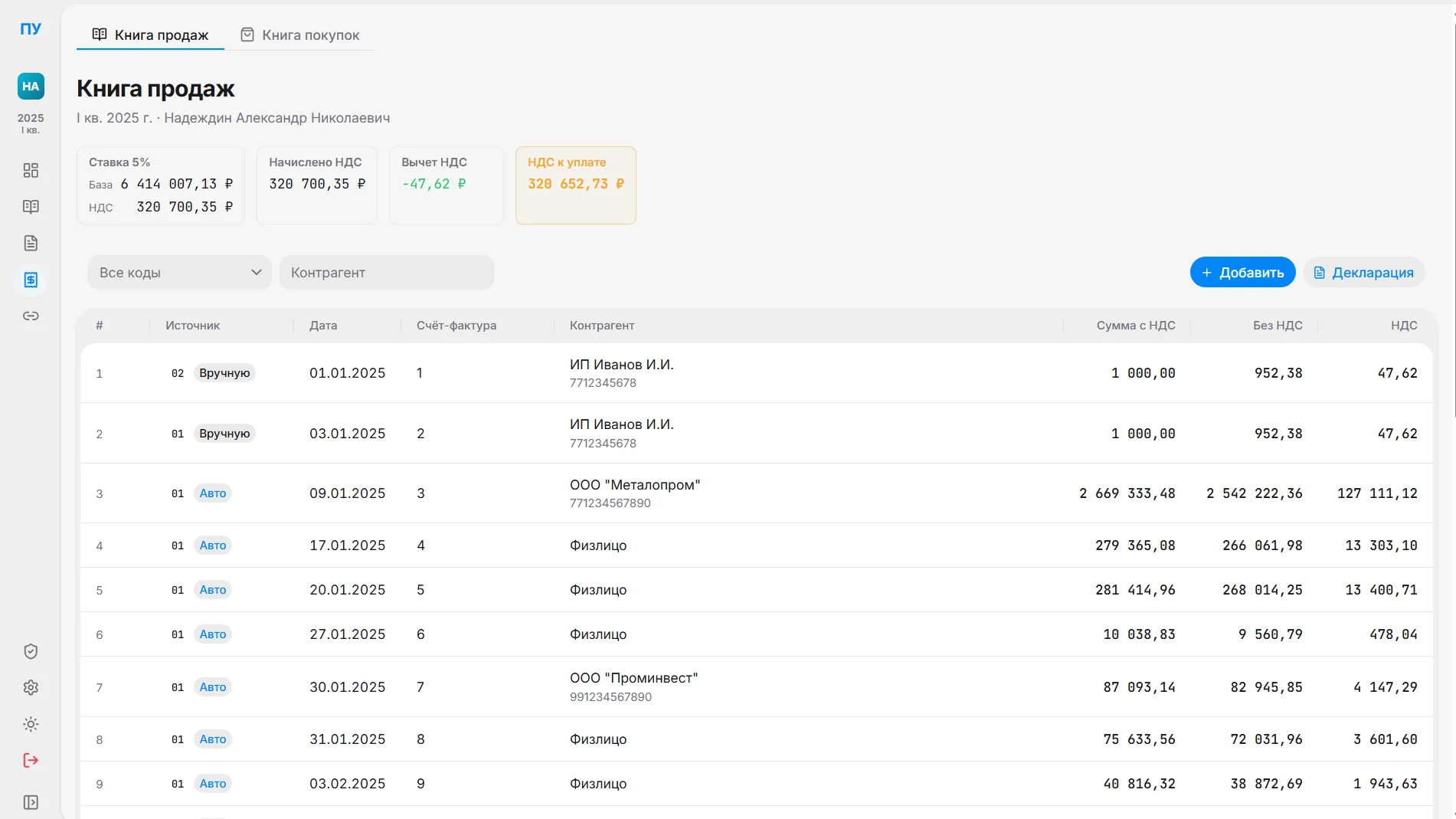Click the НДС к уплате summary card
This screenshot has height=819, width=1456.
[x=575, y=185]
